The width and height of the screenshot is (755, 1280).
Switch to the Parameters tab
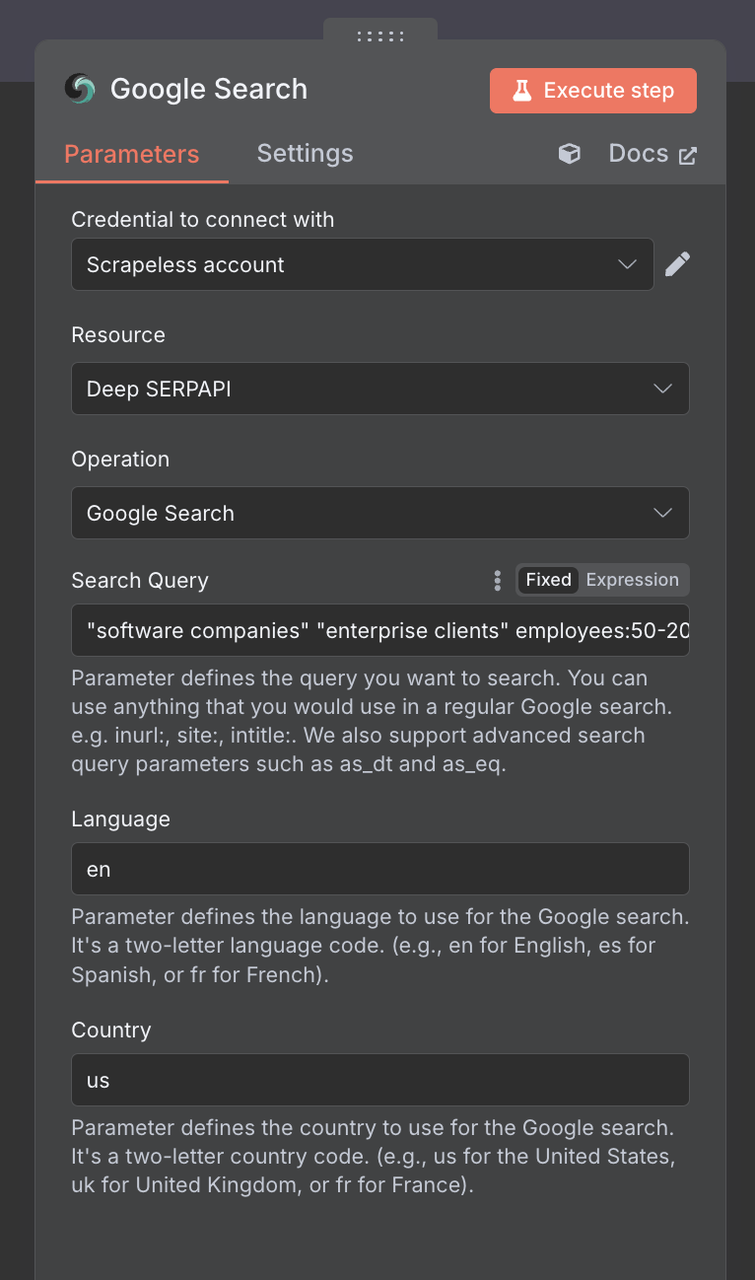[132, 154]
